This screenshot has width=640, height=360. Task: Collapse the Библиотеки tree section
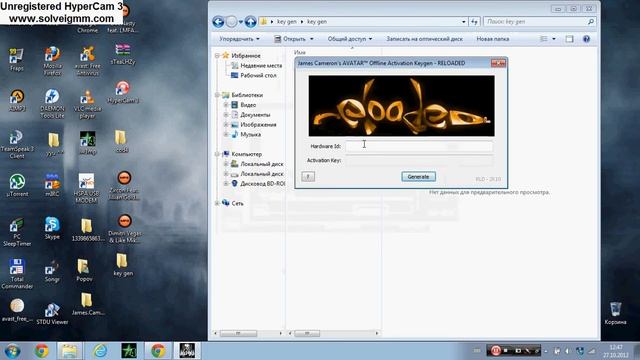(x=217, y=95)
